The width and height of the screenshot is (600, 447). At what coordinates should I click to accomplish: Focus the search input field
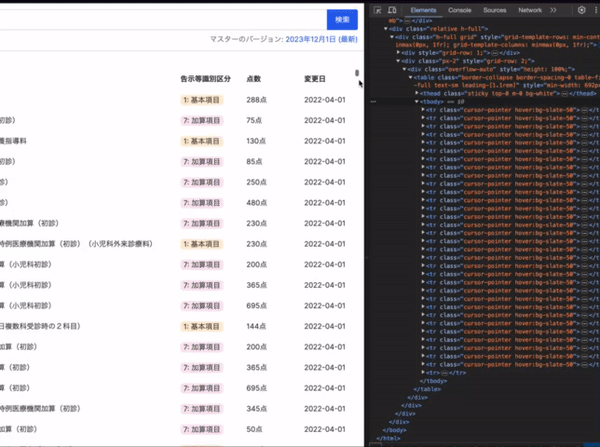pyautogui.click(x=163, y=20)
